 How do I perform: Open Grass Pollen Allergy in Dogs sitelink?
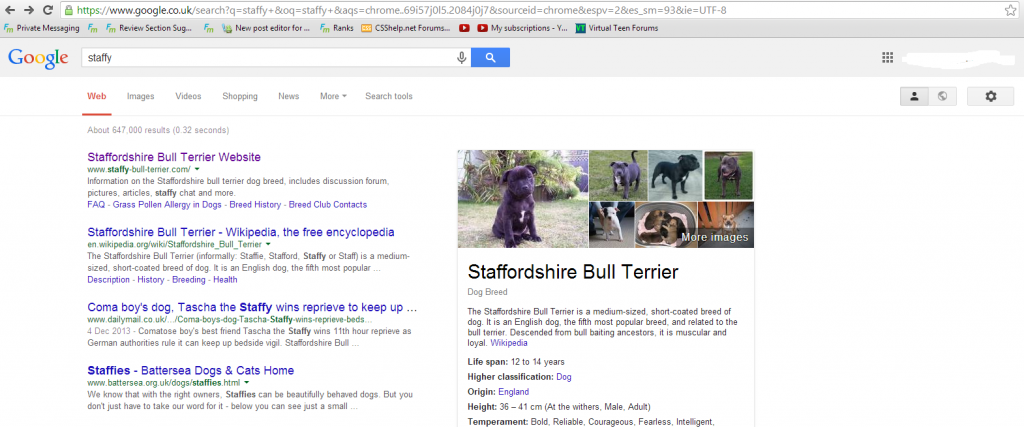[x=166, y=204]
